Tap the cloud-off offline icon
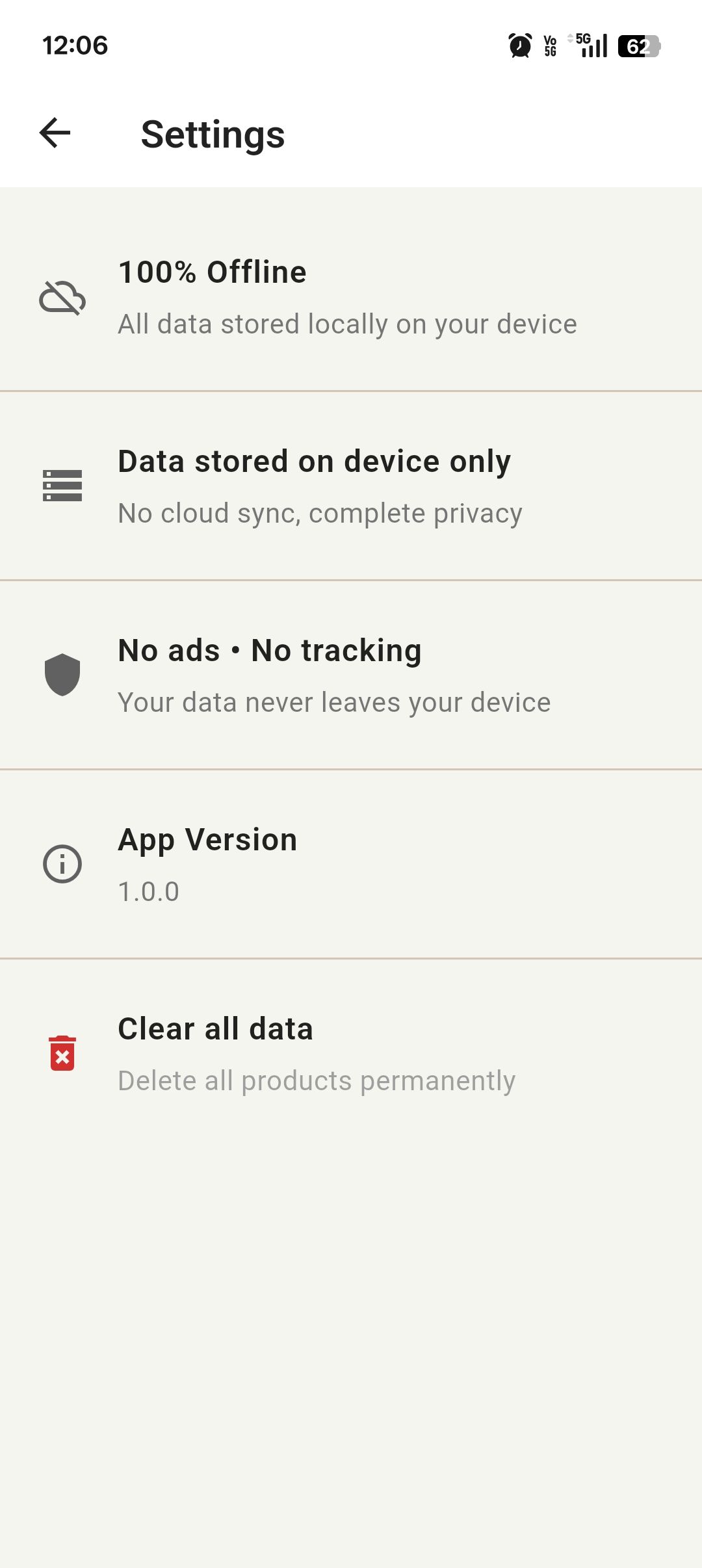The height and width of the screenshot is (1568, 702). pos(62,298)
